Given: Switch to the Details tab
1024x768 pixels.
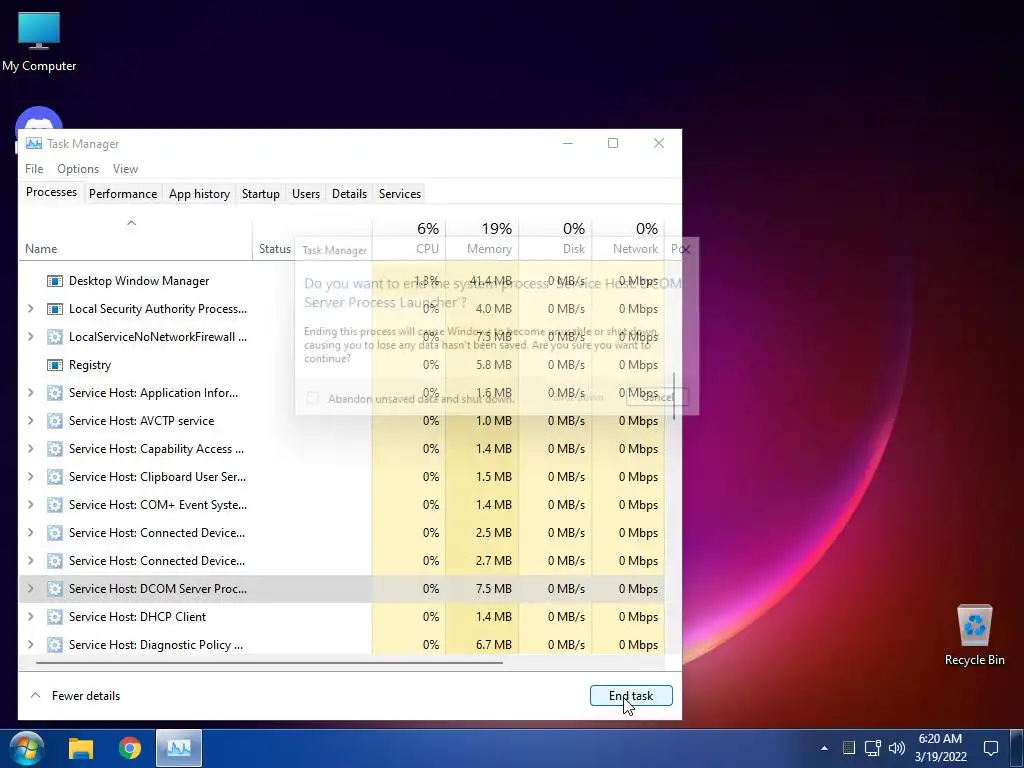Looking at the screenshot, I should coord(349,194).
